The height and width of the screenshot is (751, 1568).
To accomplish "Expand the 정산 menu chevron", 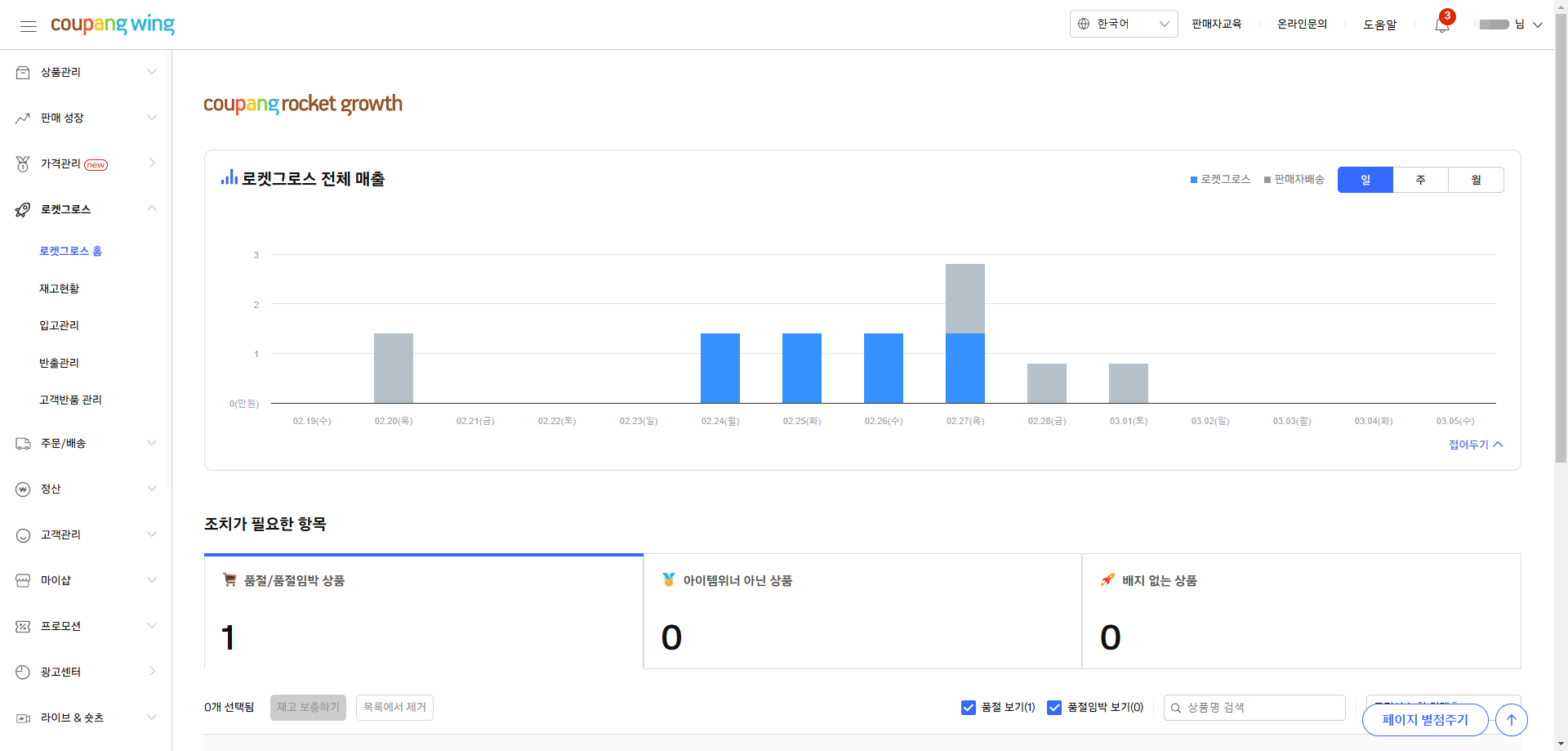I will click(152, 489).
